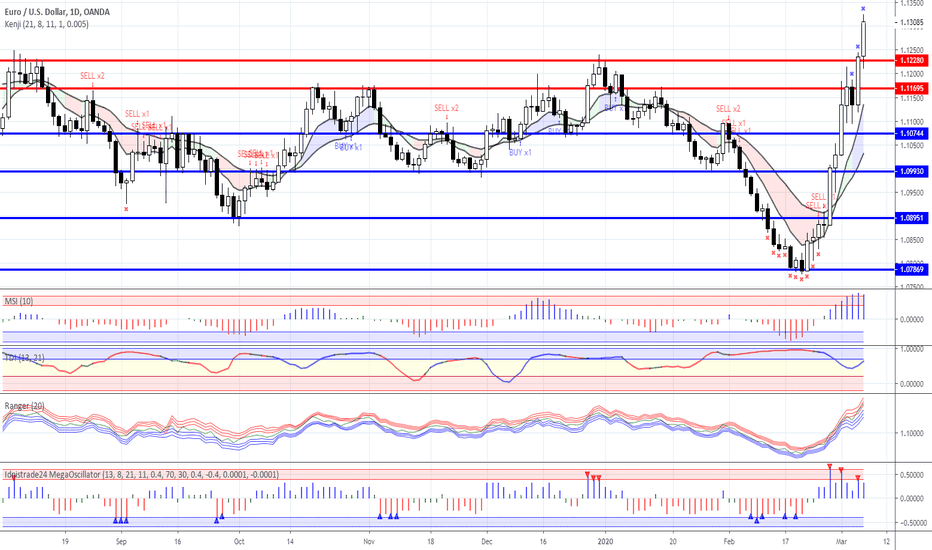
Task: Open the Kenji indicator settings label
Action: click(46, 24)
